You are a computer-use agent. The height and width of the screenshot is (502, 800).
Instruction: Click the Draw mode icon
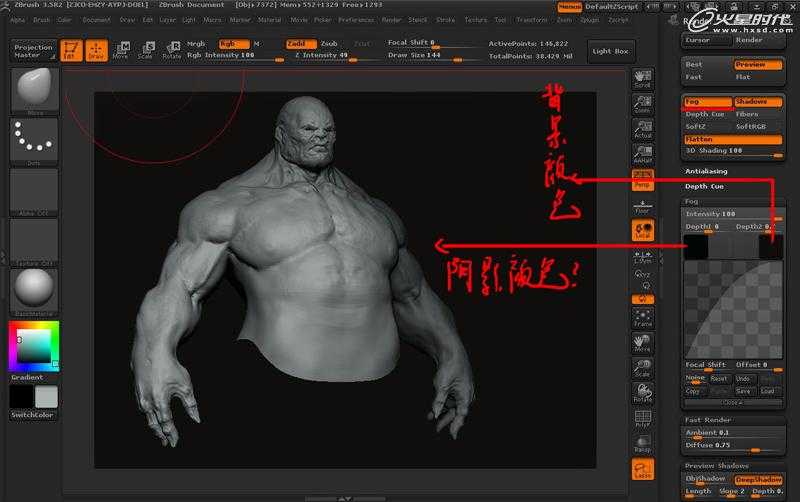pos(96,51)
